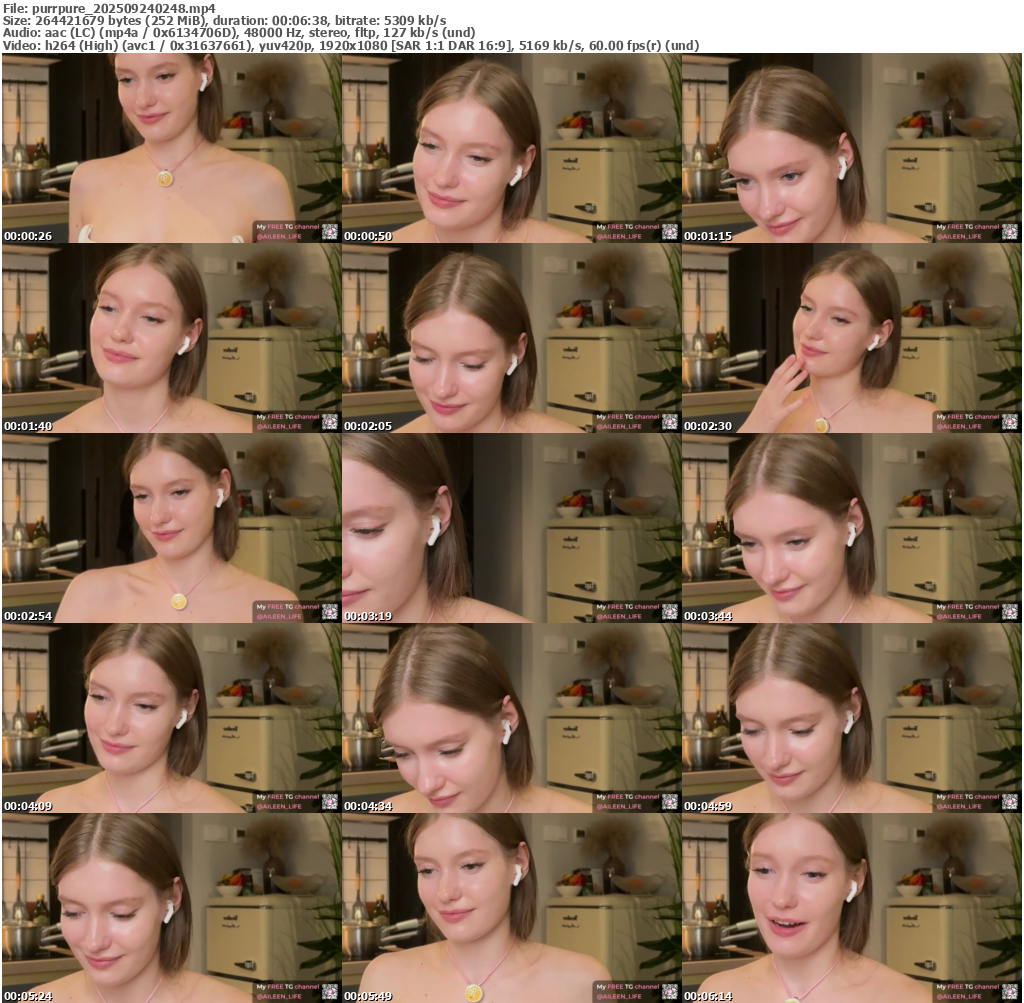Click the 00:01:40 timestamp label
The image size is (1024, 1003).
click(x=28, y=426)
